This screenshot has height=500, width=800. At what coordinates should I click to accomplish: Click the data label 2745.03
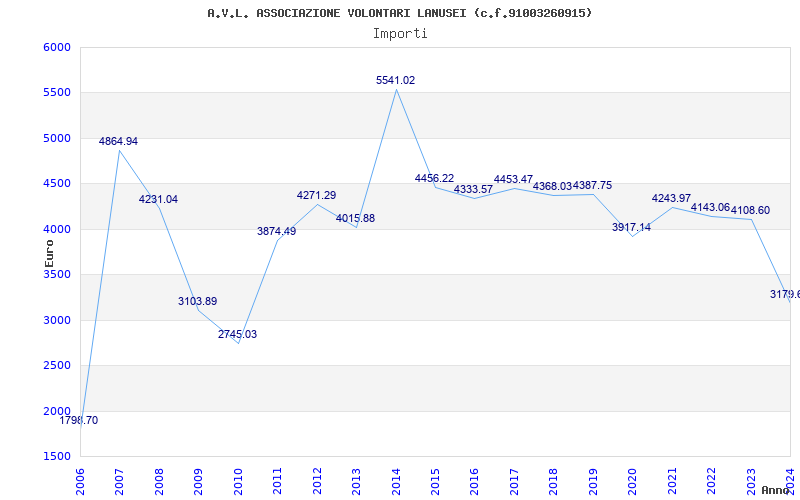(237, 335)
